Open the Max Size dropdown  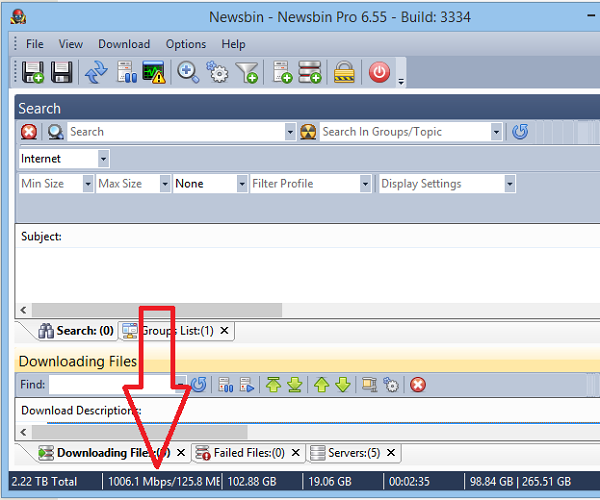pos(165,184)
